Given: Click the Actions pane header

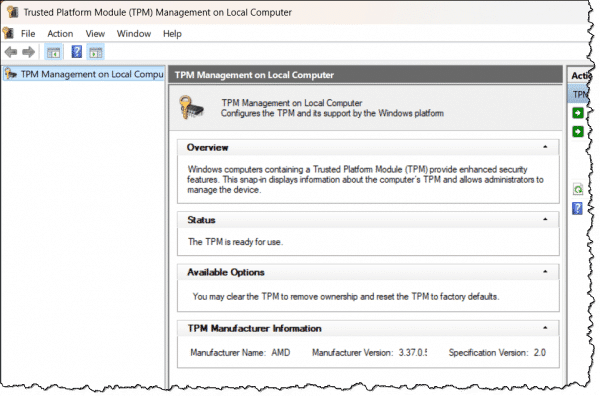Looking at the screenshot, I should tap(580, 75).
